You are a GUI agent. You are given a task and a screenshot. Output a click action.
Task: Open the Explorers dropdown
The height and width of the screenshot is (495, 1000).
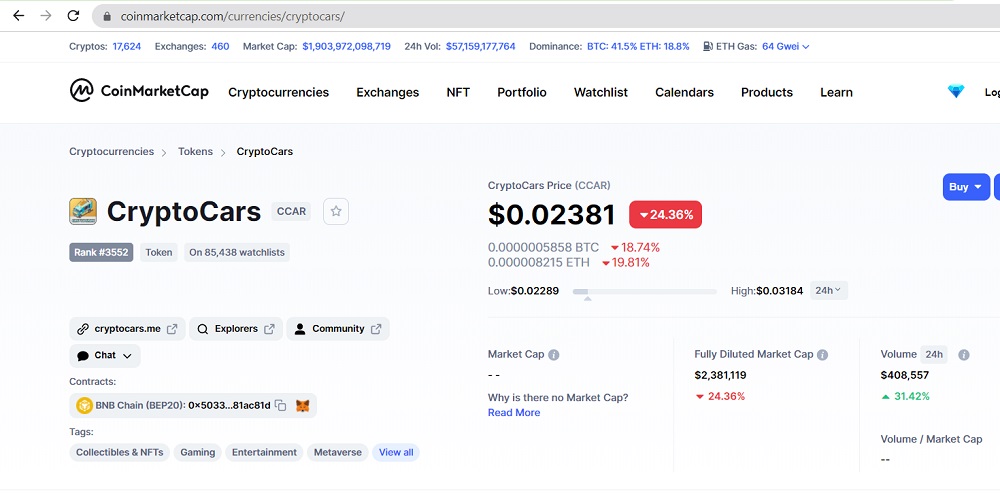click(x=236, y=329)
